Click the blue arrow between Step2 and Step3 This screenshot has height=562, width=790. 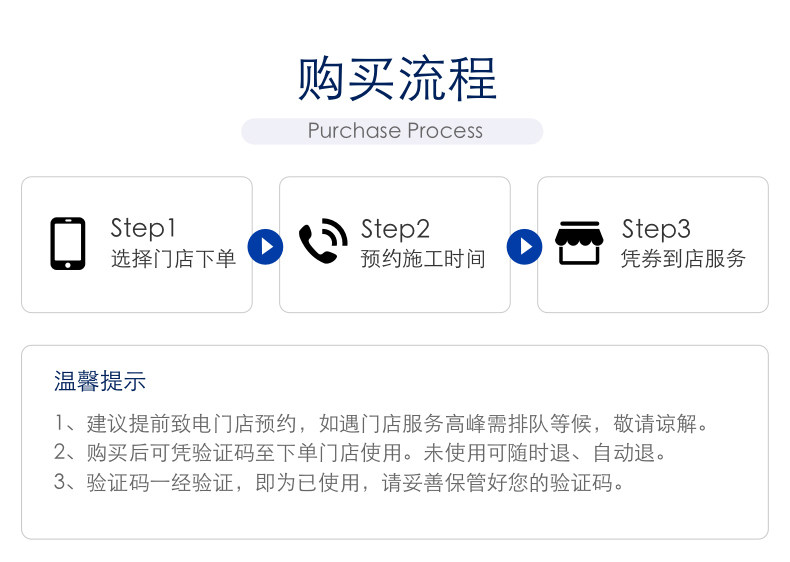(x=524, y=246)
